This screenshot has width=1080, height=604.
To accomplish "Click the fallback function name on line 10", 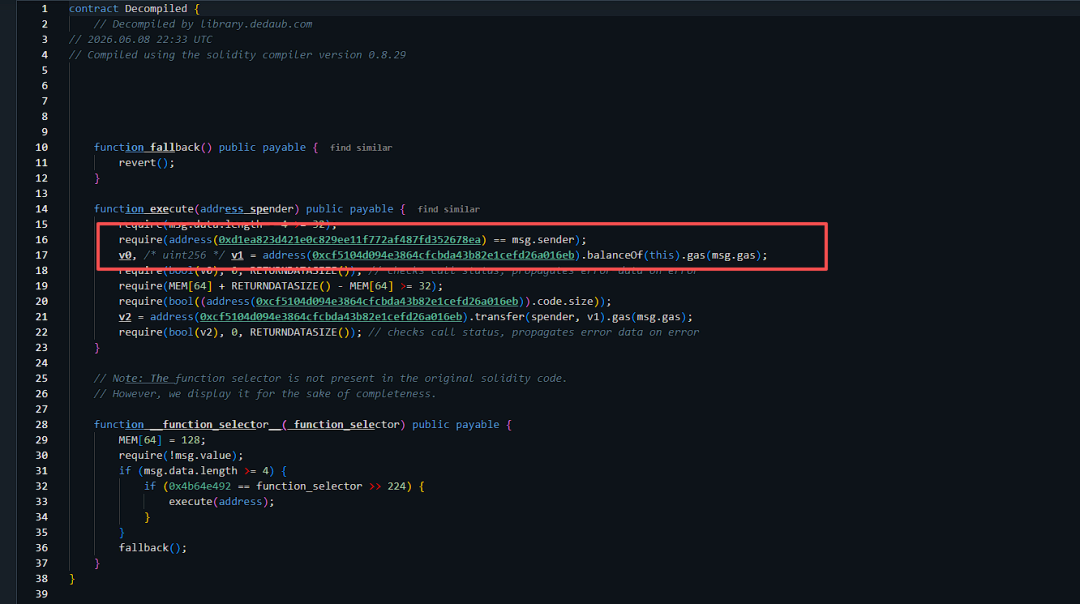I will [175, 147].
